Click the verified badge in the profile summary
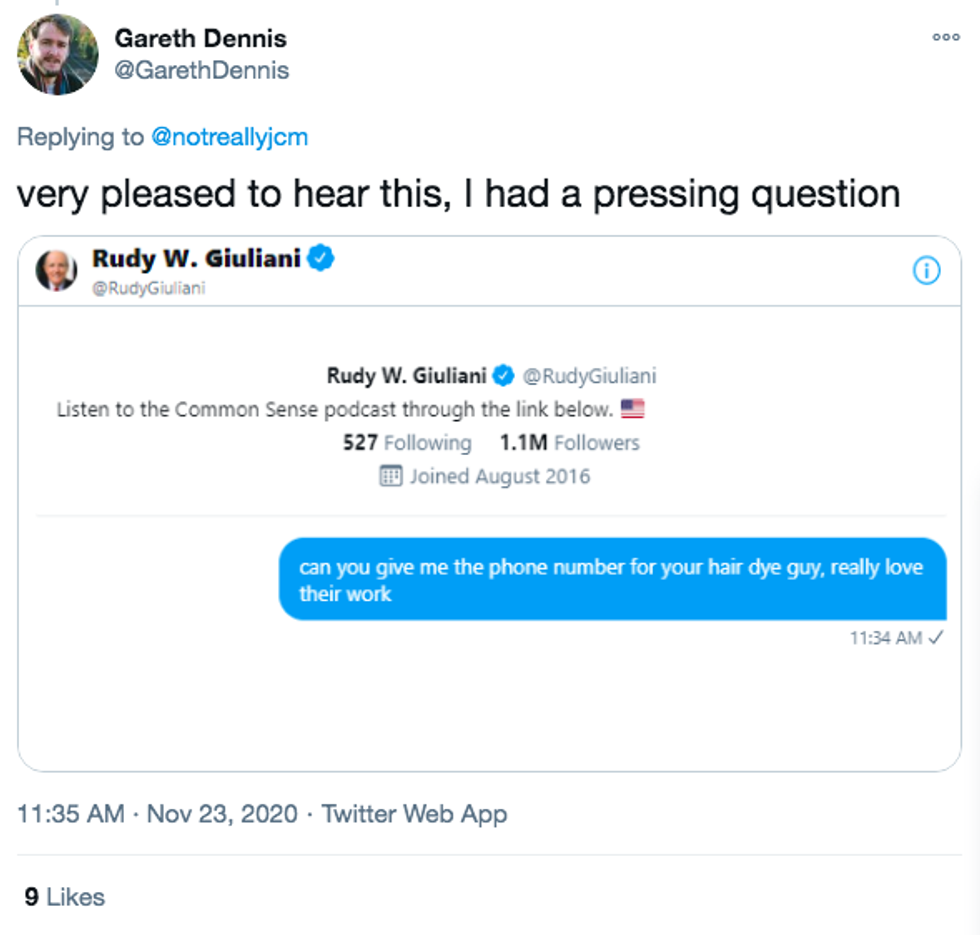 coord(505,376)
